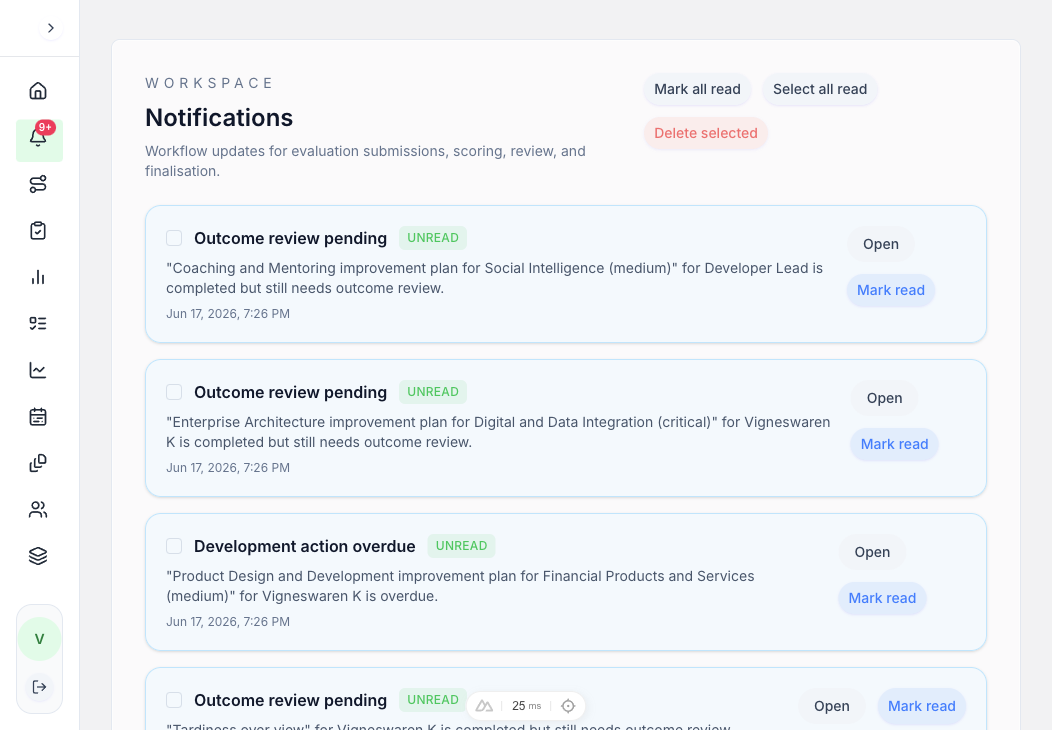Click the red Delete selected button
The image size is (1052, 730).
click(706, 133)
